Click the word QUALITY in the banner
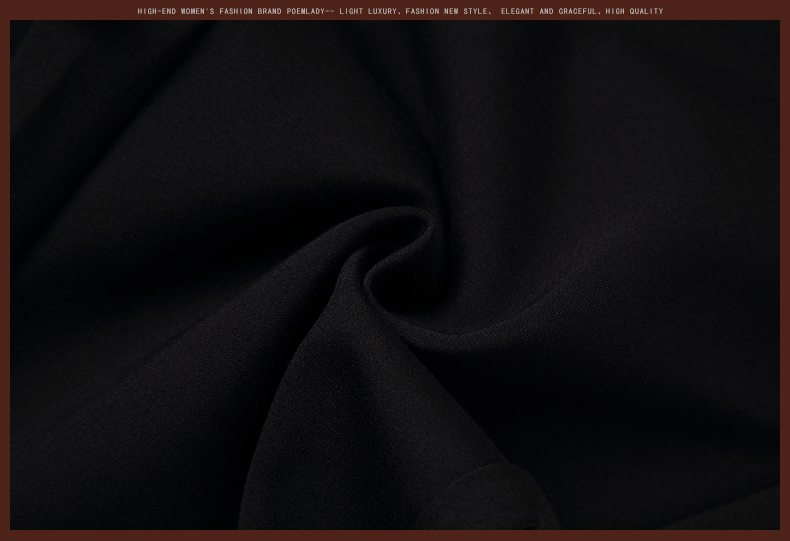This screenshot has width=790, height=541. pyautogui.click(x=646, y=12)
